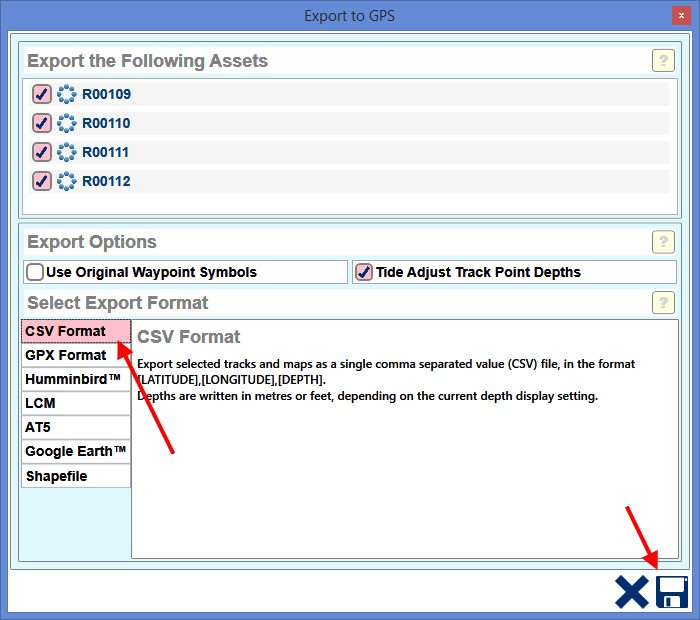Uncheck the R00109 asset checkbox
Image resolution: width=700 pixels, height=620 pixels.
click(x=41, y=95)
